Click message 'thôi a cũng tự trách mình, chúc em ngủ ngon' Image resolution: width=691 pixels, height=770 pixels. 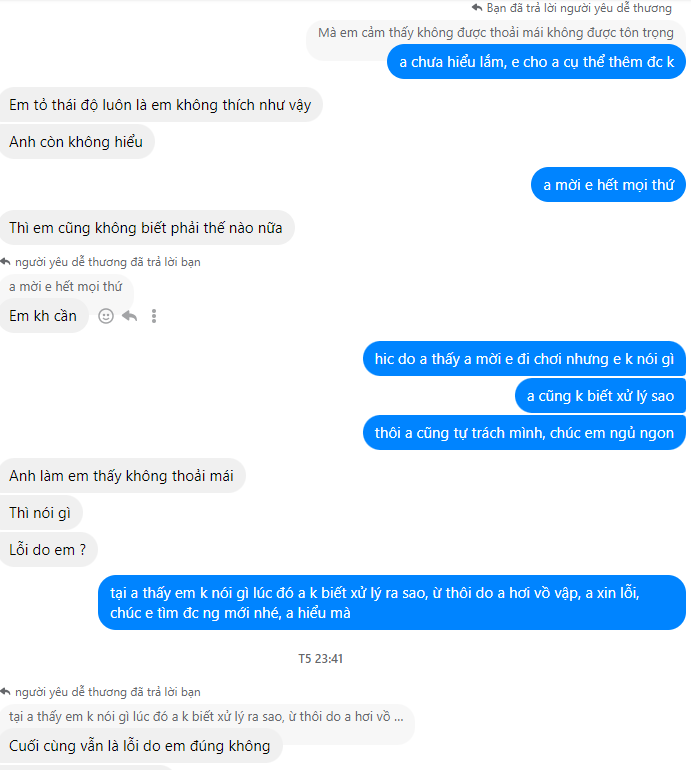pyautogui.click(x=524, y=433)
